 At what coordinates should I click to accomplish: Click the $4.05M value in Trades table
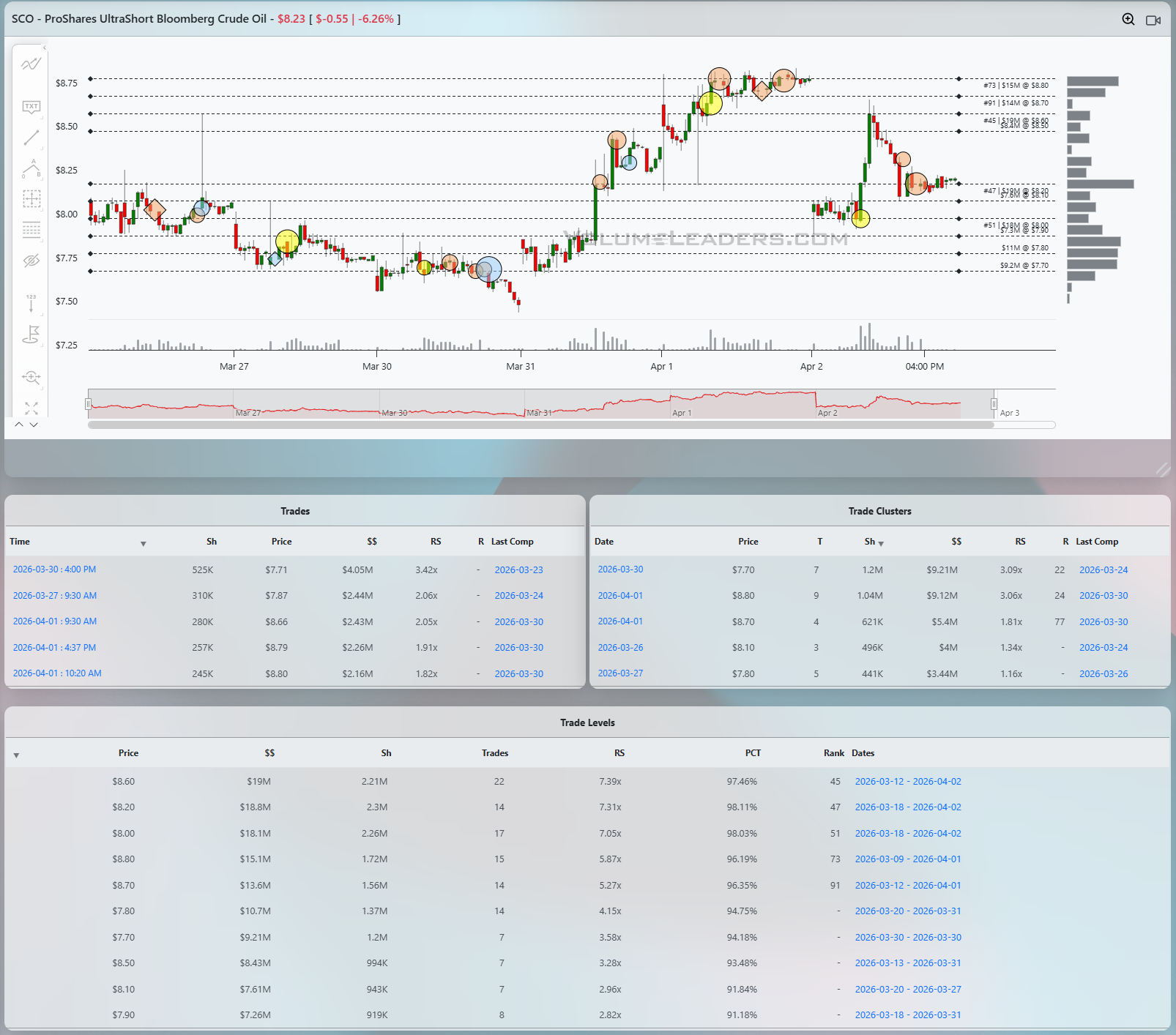point(357,570)
